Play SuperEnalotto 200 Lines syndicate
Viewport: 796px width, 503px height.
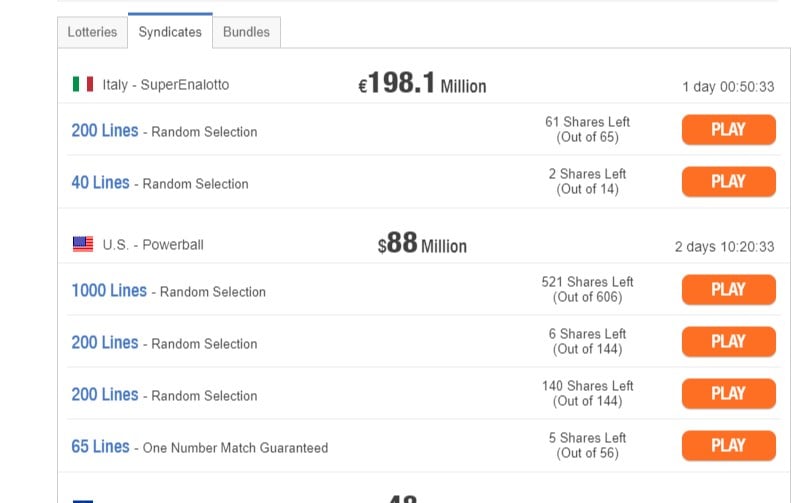click(728, 129)
